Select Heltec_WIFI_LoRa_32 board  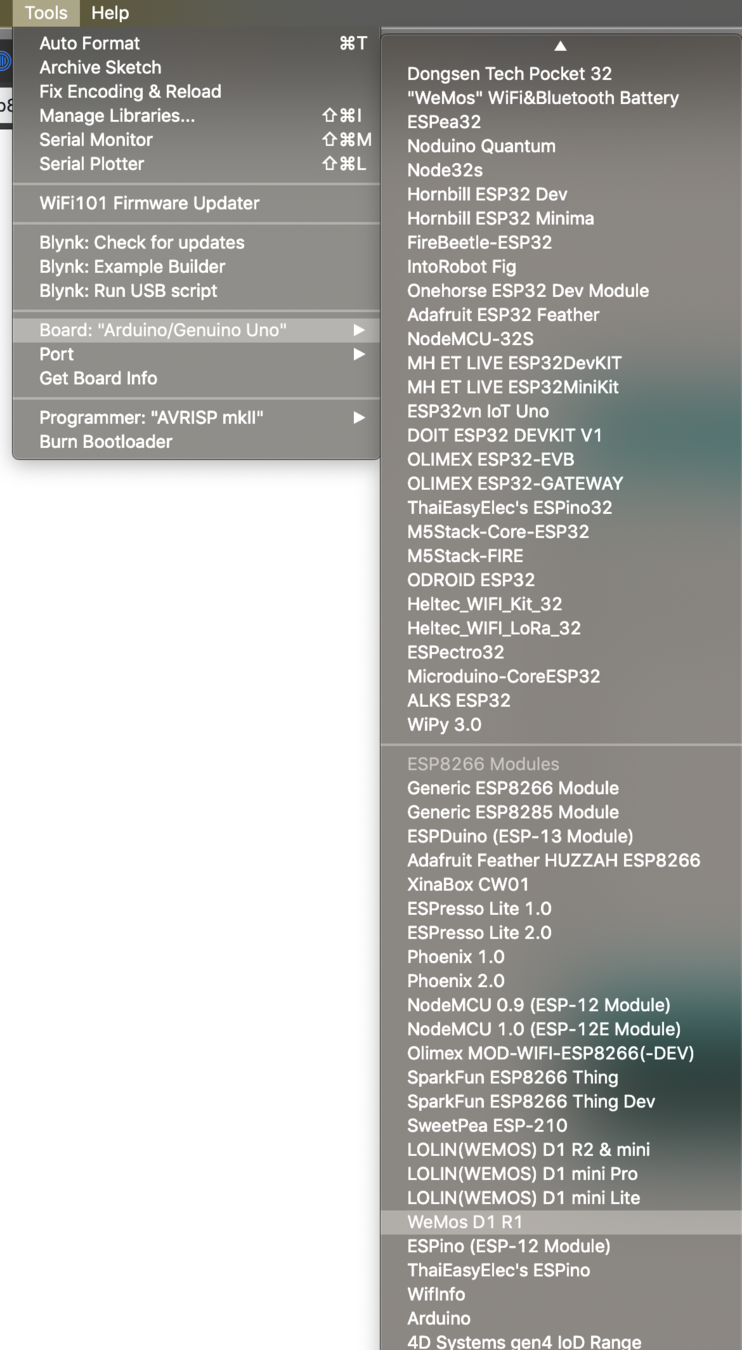[x=561, y=628]
